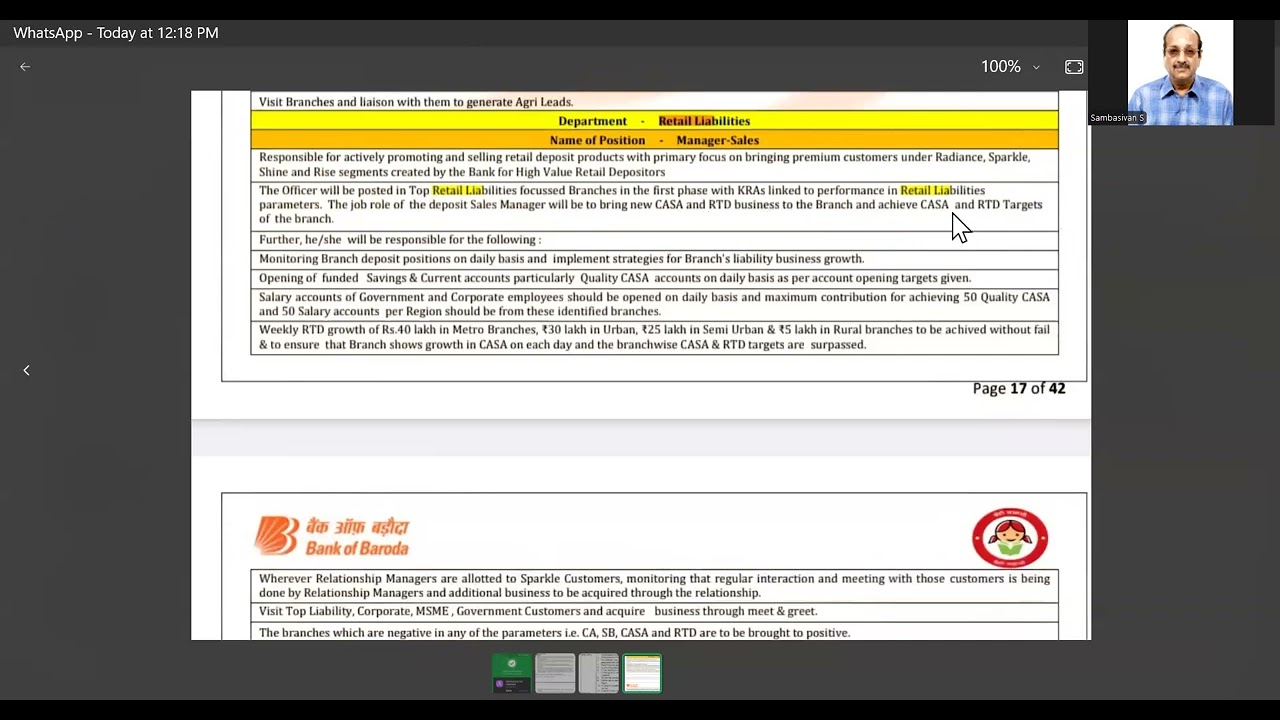Go to the previous image with the side chevron
Screen dimensions: 1280x720
coord(26,370)
